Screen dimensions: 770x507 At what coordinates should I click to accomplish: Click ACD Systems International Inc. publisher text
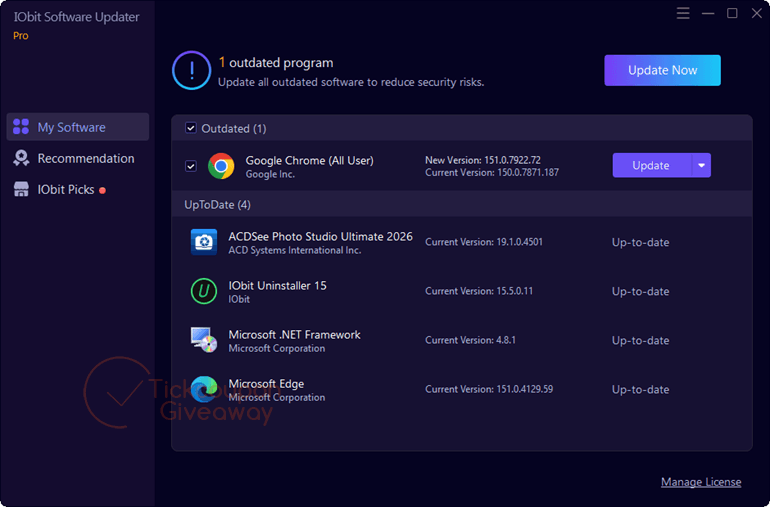tap(295, 250)
